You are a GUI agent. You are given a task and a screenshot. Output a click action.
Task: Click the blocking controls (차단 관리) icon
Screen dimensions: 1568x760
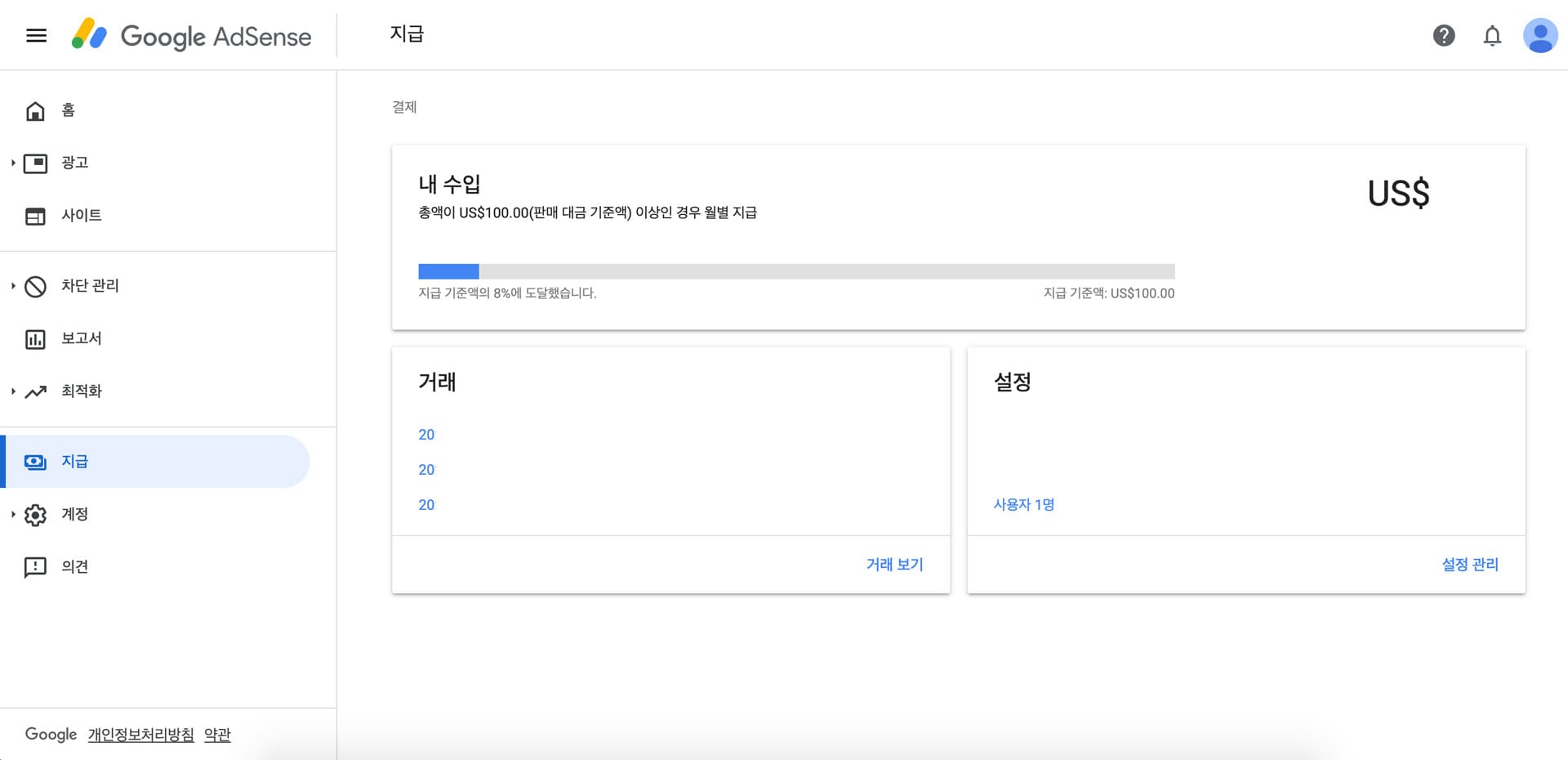(35, 286)
